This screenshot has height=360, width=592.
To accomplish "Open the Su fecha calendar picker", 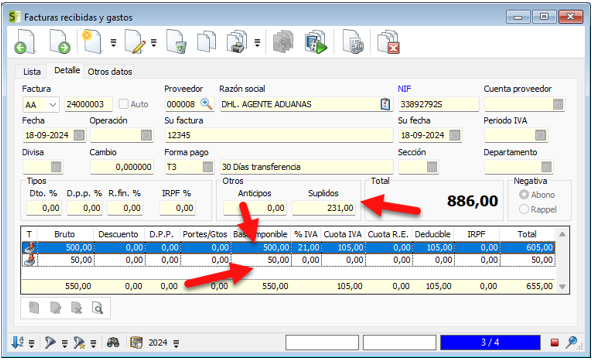I will coord(455,135).
